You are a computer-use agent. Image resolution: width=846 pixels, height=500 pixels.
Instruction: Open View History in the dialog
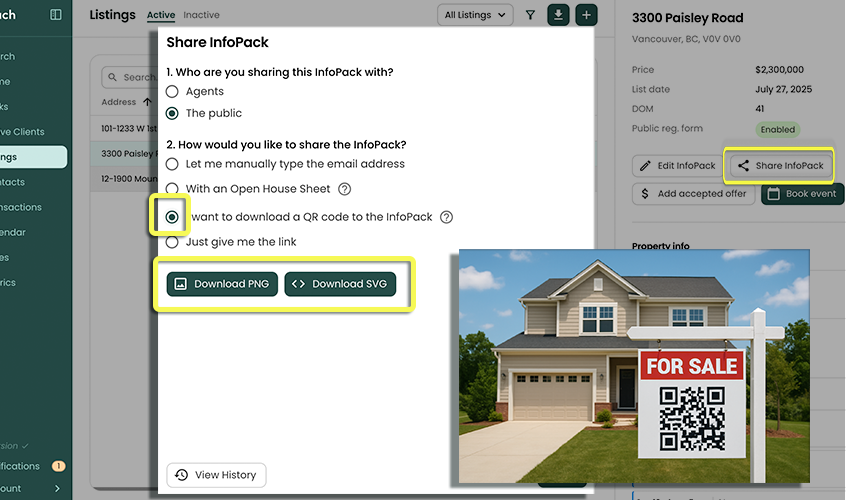click(x=216, y=475)
